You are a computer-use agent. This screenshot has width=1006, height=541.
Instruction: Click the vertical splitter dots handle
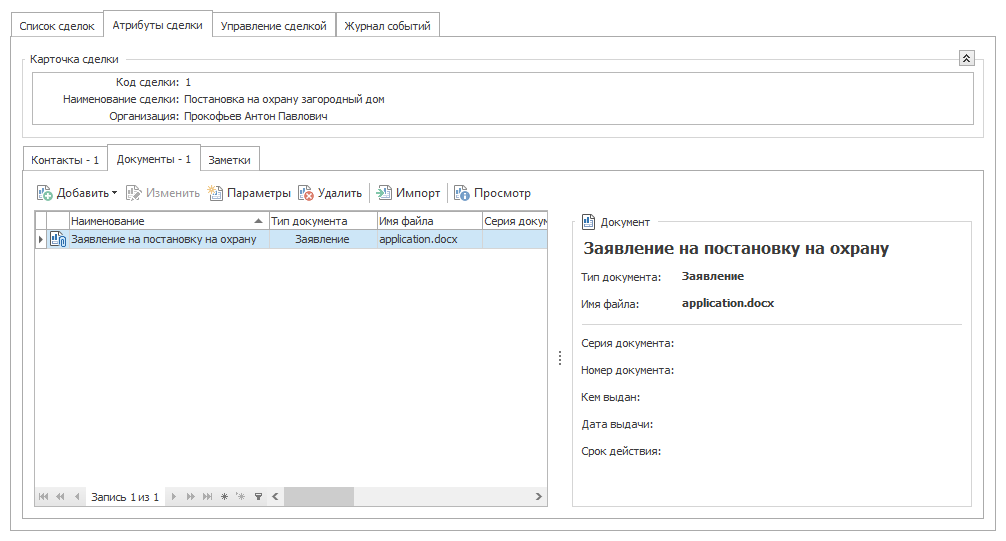point(559,358)
